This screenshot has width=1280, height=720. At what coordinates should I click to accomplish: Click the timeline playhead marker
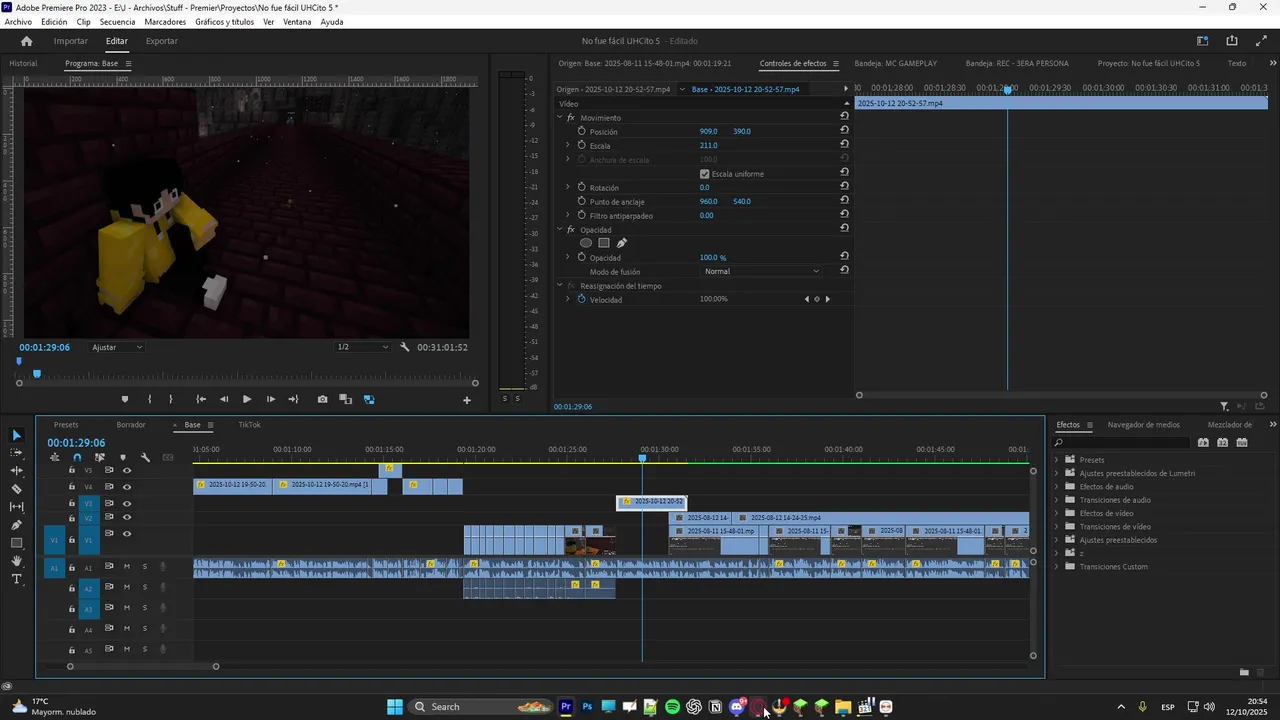tap(642, 458)
